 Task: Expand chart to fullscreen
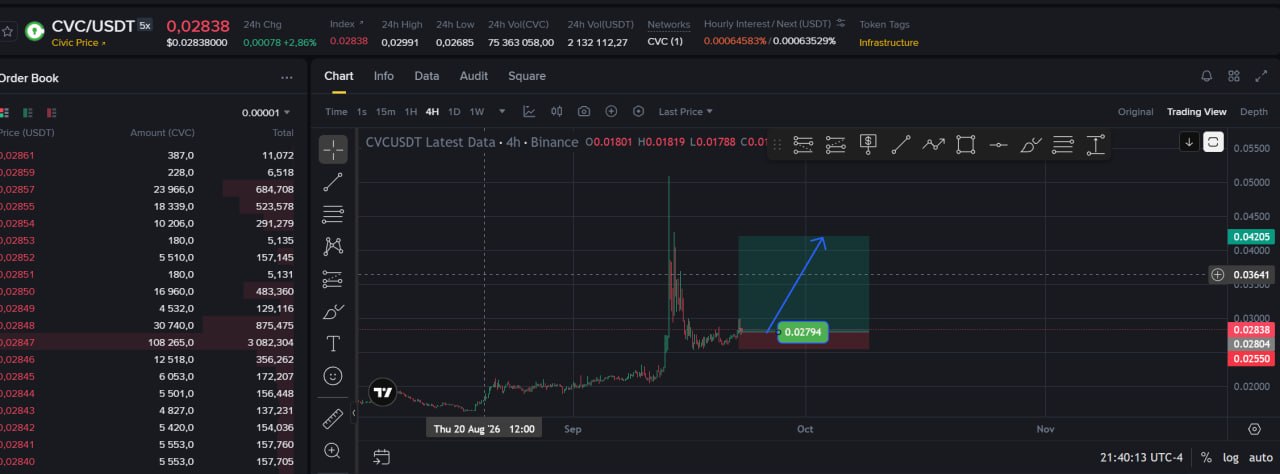pyautogui.click(x=1260, y=76)
